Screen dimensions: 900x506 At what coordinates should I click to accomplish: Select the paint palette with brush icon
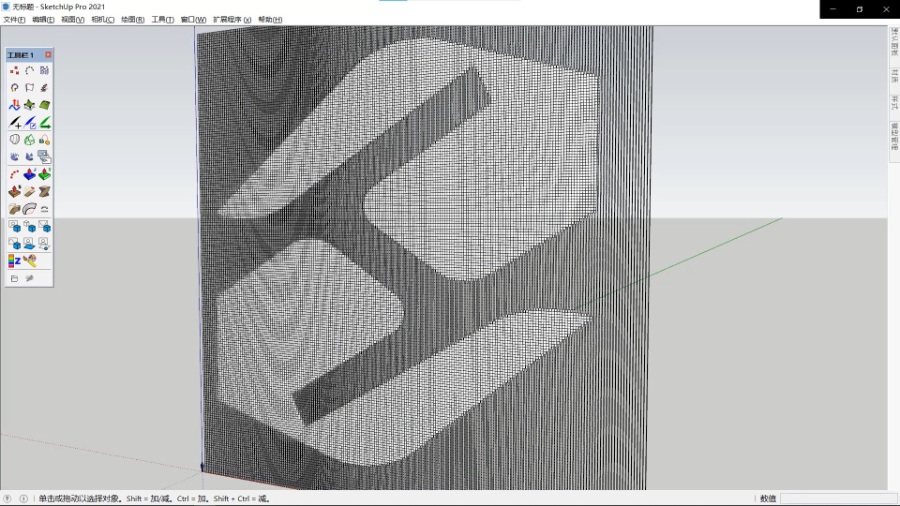tap(29, 261)
